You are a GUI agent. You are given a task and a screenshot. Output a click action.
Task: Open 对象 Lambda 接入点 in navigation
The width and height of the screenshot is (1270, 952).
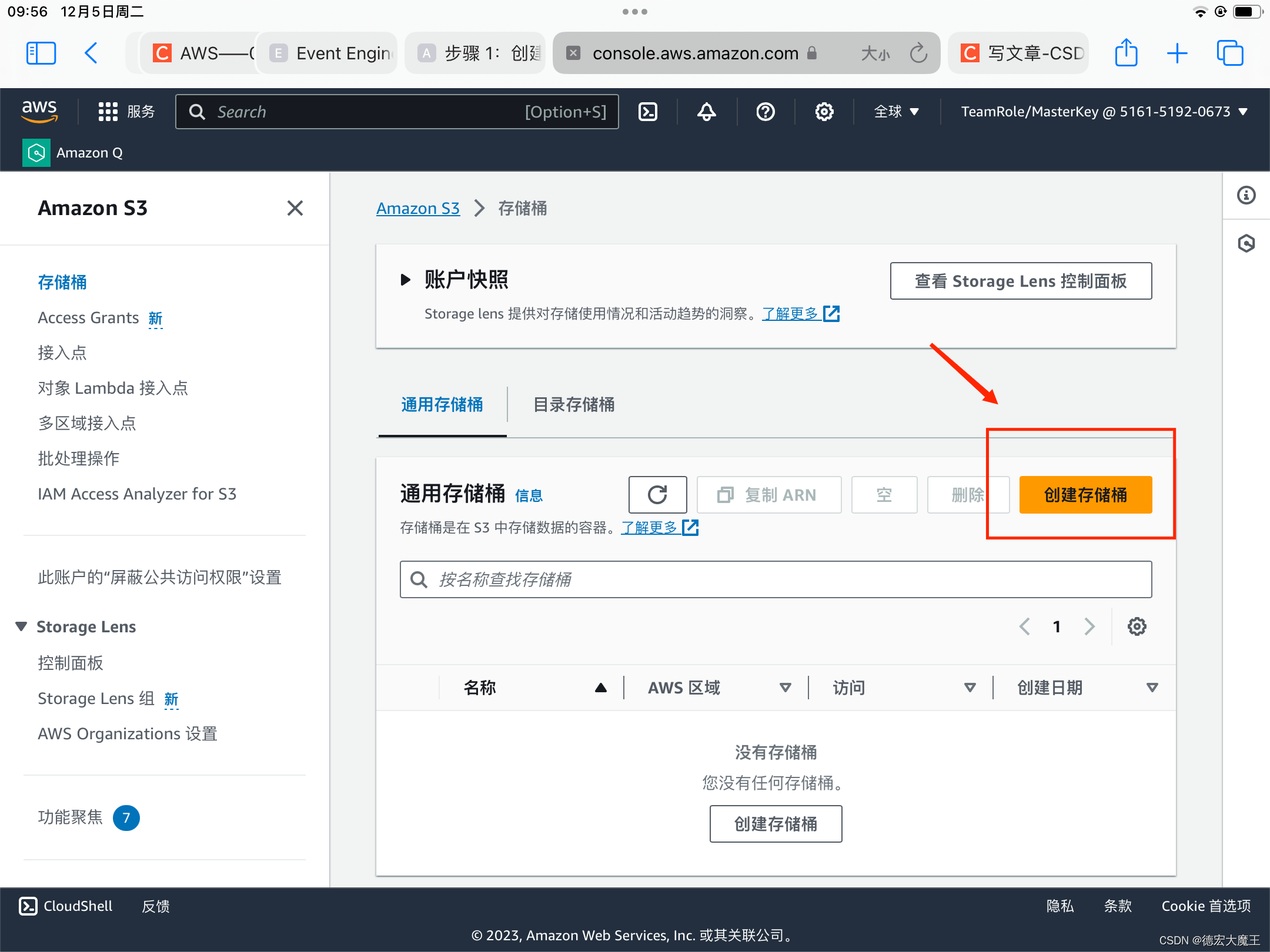(113, 388)
